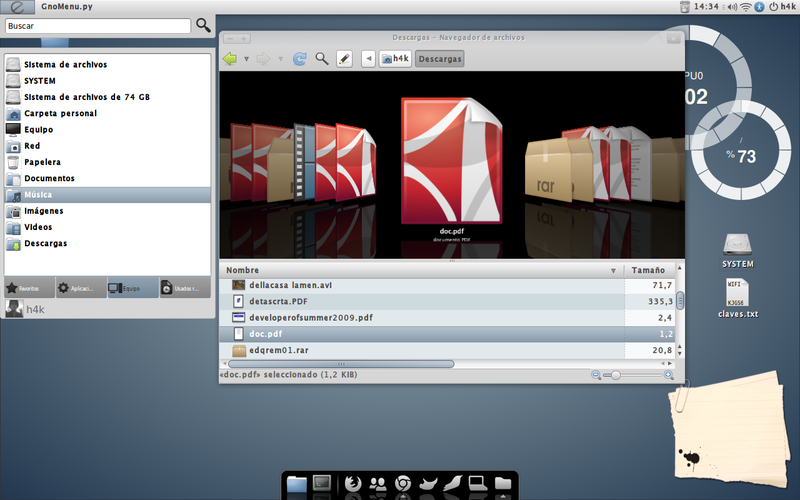The height and width of the screenshot is (500, 800).
Task: Open Carpeta personal entry
Action: coord(108,113)
